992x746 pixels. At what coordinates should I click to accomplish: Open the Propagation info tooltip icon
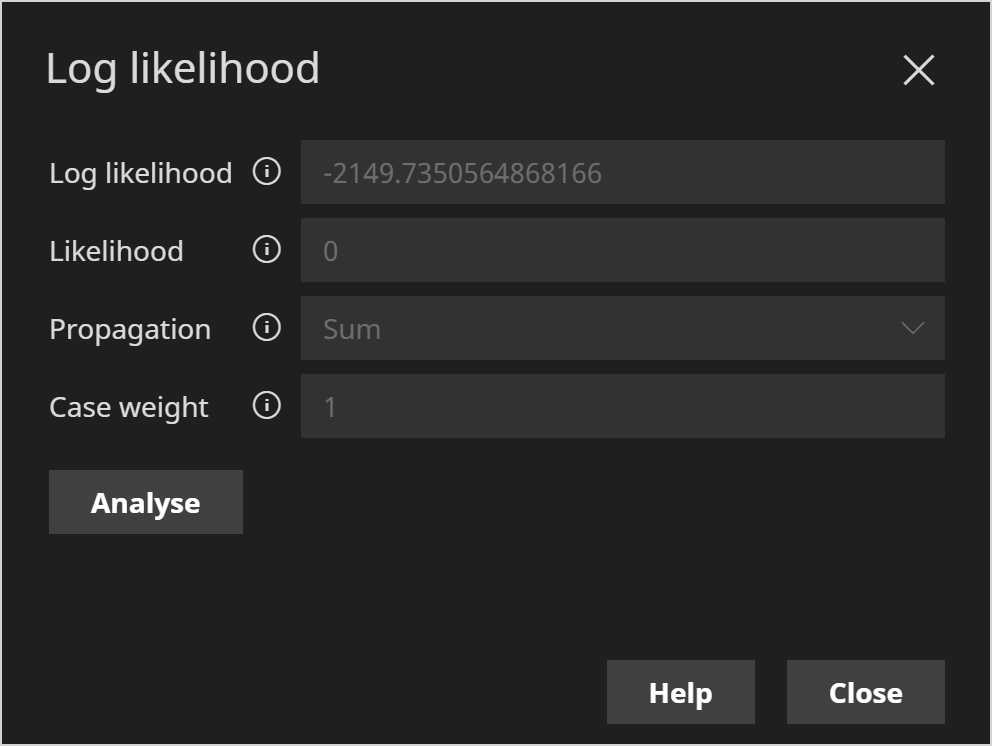[265, 328]
